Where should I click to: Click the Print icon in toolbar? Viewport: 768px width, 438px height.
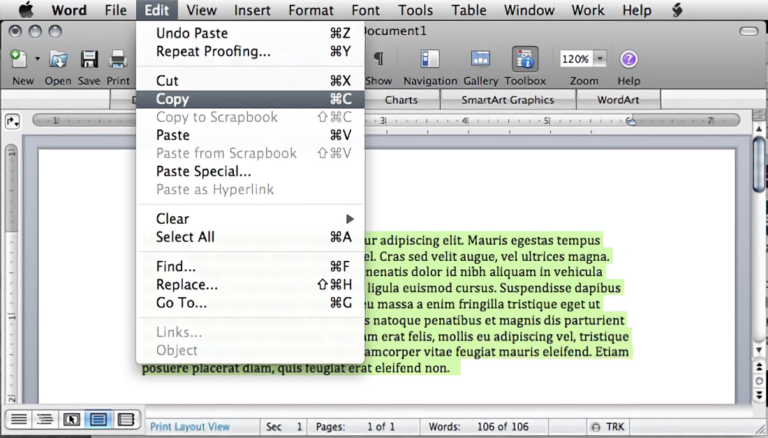(118, 59)
